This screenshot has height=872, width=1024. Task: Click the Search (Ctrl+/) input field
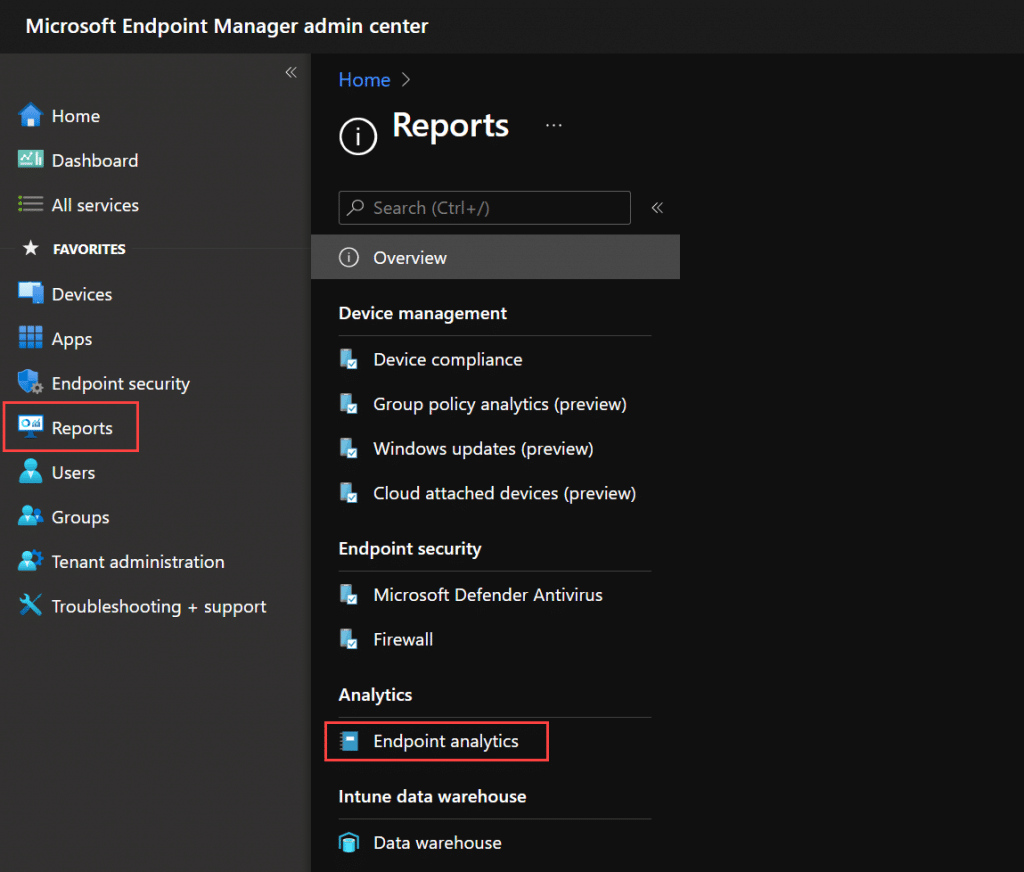[485, 208]
